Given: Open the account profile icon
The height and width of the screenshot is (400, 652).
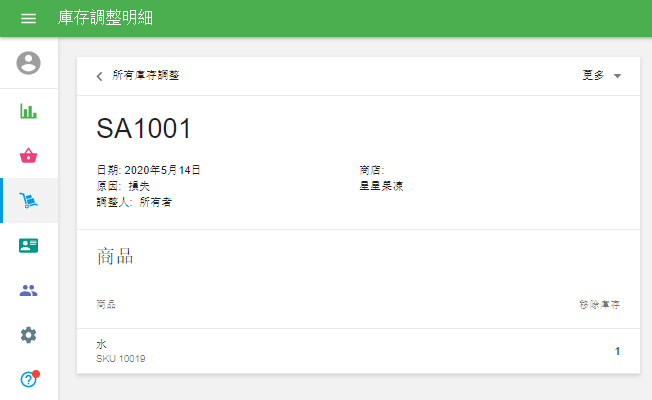Looking at the screenshot, I should pos(29,63).
